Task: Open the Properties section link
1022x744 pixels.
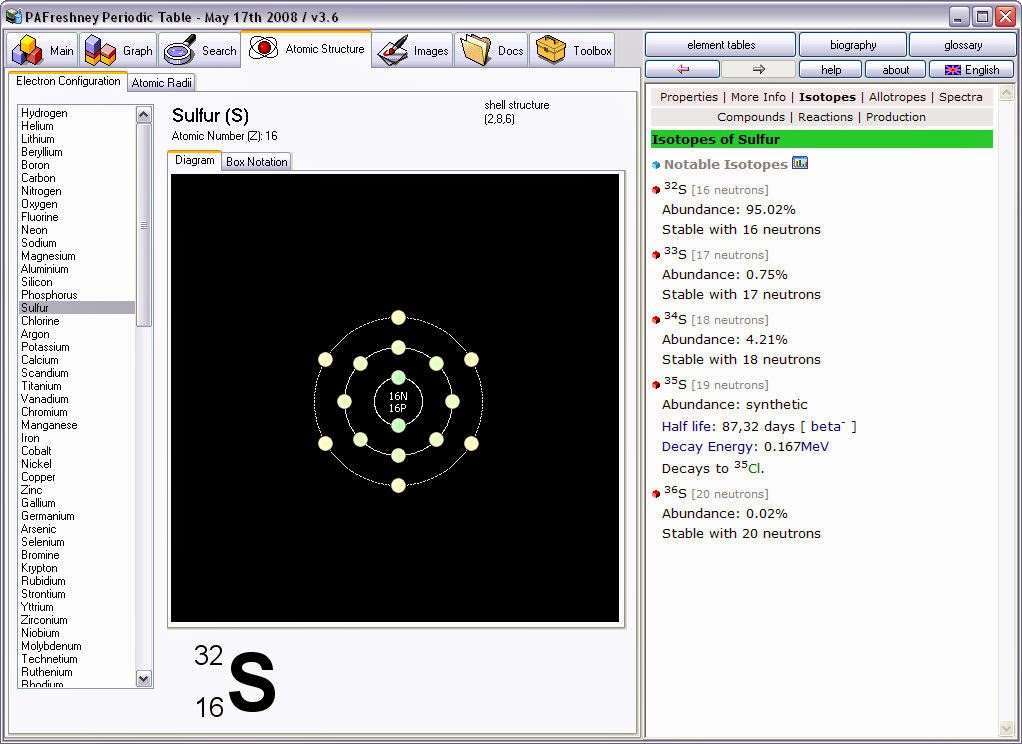Action: (x=688, y=97)
